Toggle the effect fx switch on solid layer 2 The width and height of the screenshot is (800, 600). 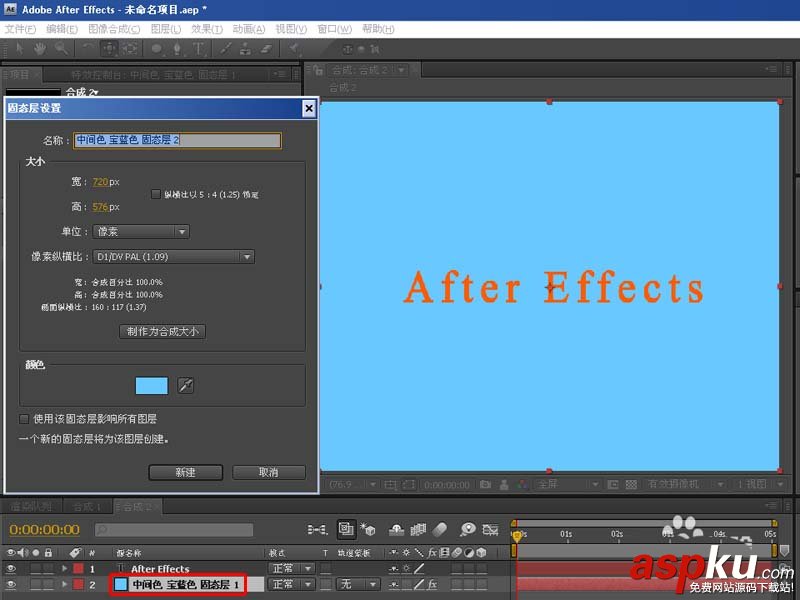point(431,584)
